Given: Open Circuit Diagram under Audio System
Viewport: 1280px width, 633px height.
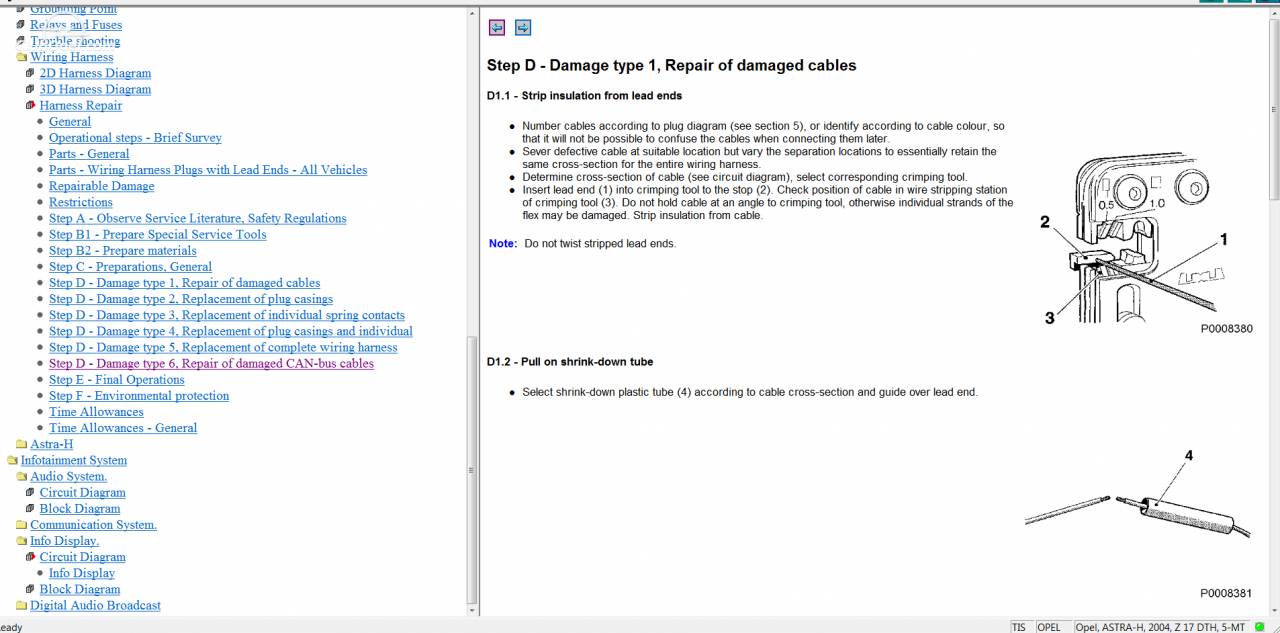Looking at the screenshot, I should click(x=83, y=492).
